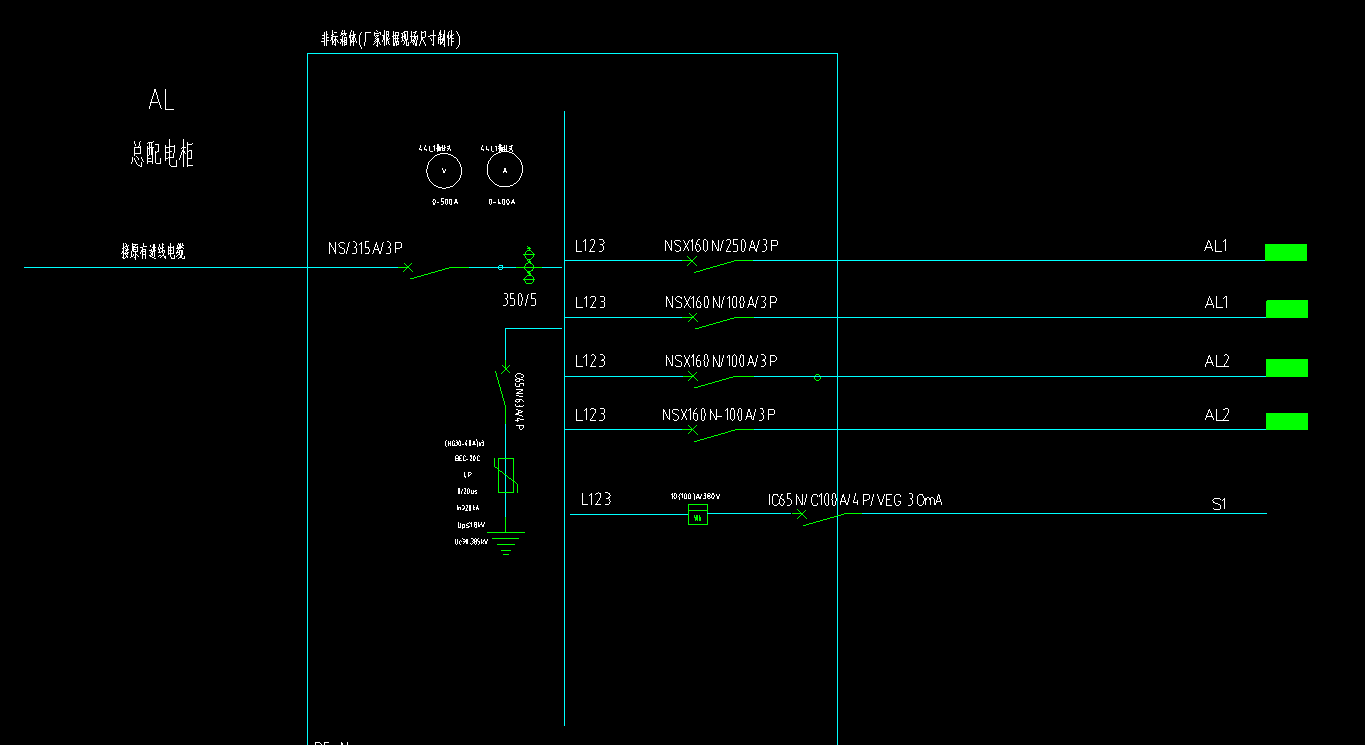Select the surge protector rectangle symbol

pyautogui.click(x=506, y=475)
